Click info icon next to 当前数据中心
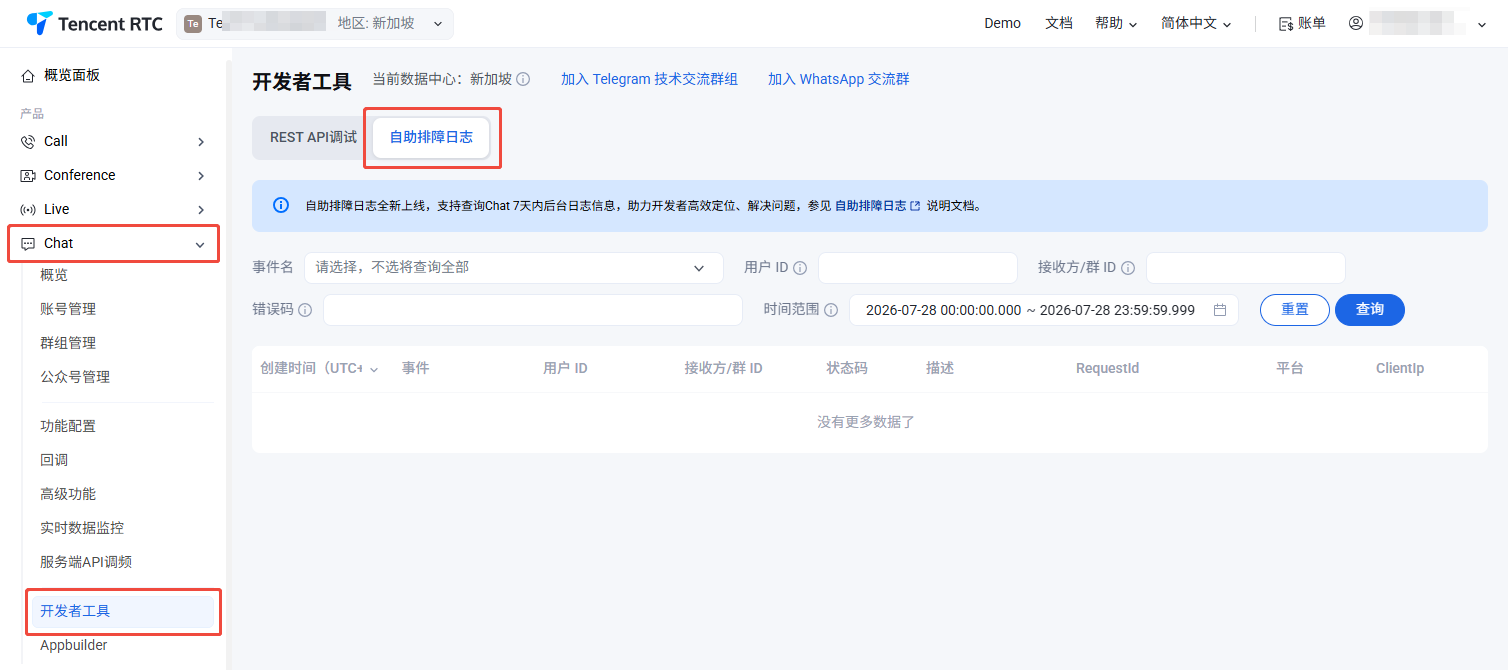The image size is (1508, 670). (523, 79)
